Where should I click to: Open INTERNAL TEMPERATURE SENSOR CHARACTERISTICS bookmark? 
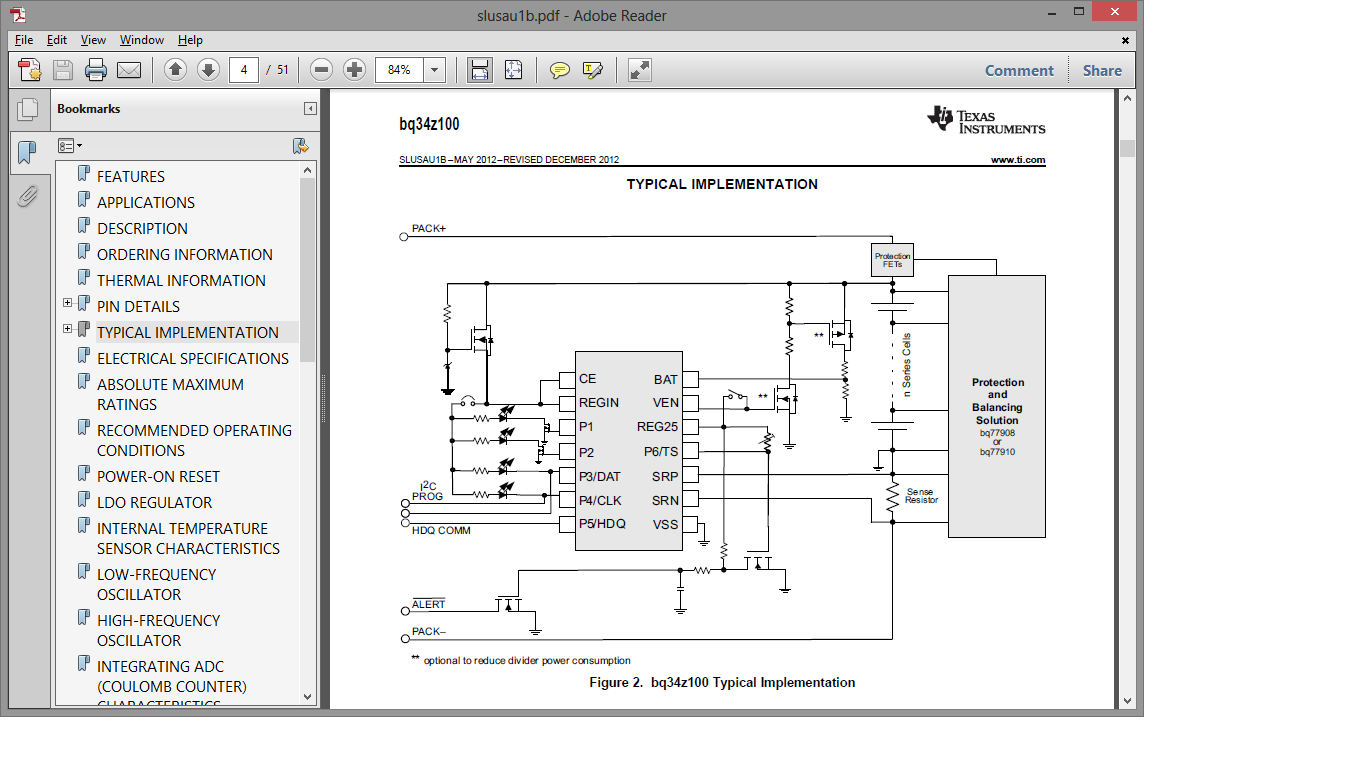click(x=188, y=538)
